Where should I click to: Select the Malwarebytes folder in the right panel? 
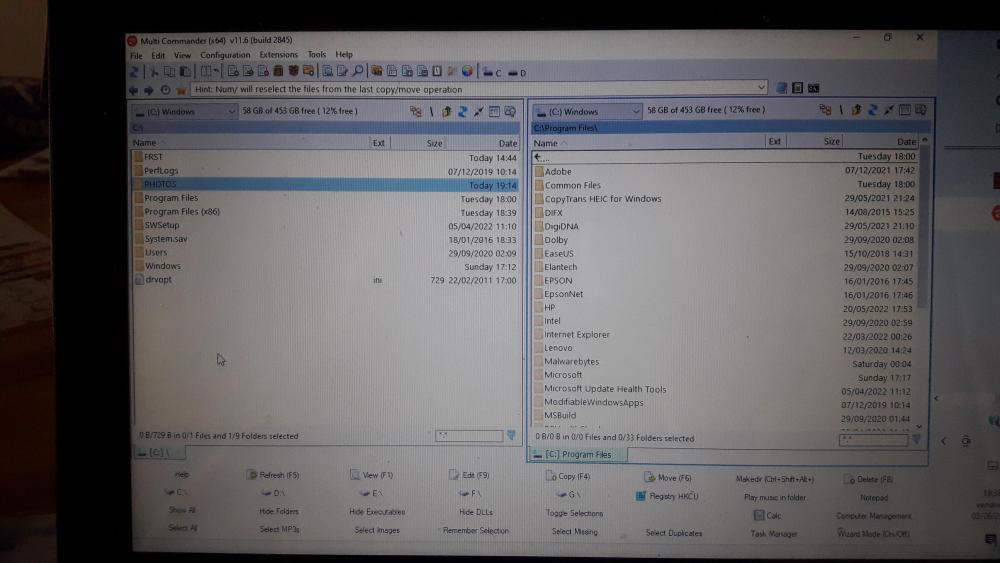click(571, 361)
